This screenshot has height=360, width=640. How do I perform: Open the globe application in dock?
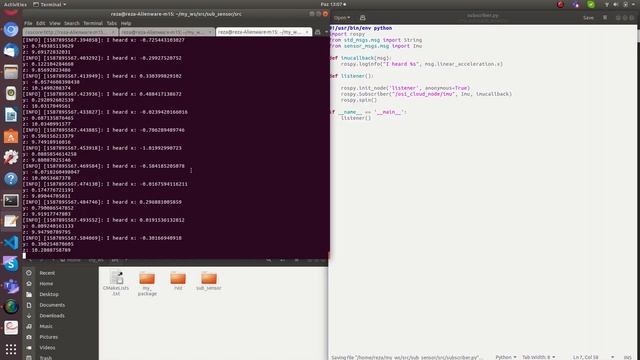click(x=11, y=307)
